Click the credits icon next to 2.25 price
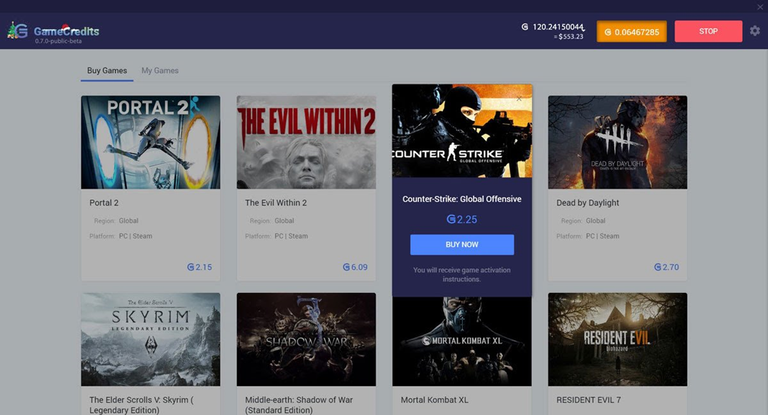Screen dimensions: 768x415 point(450,219)
